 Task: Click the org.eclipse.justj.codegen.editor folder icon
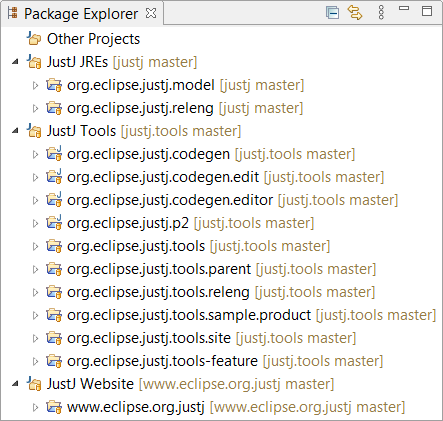pyautogui.click(x=54, y=200)
